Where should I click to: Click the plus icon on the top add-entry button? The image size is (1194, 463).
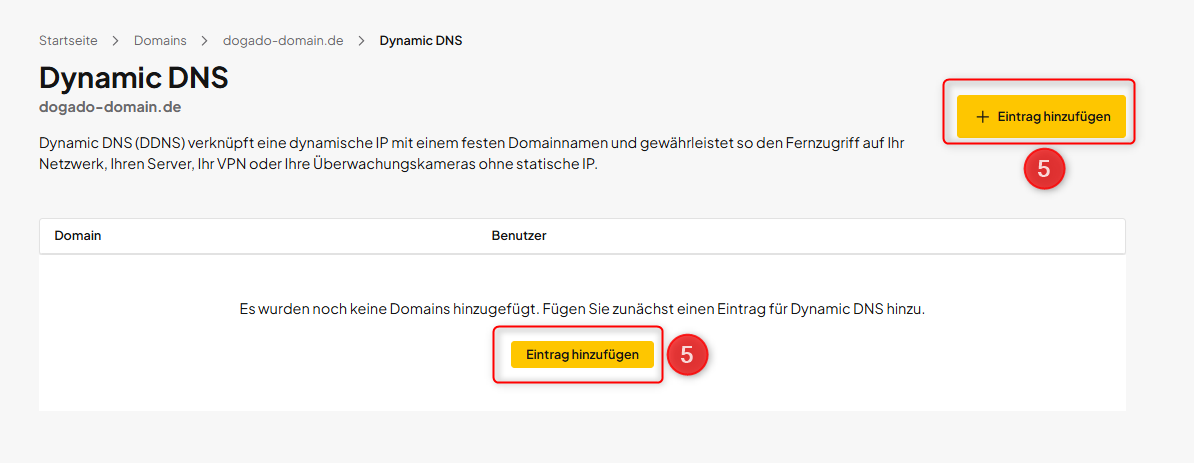[982, 117]
